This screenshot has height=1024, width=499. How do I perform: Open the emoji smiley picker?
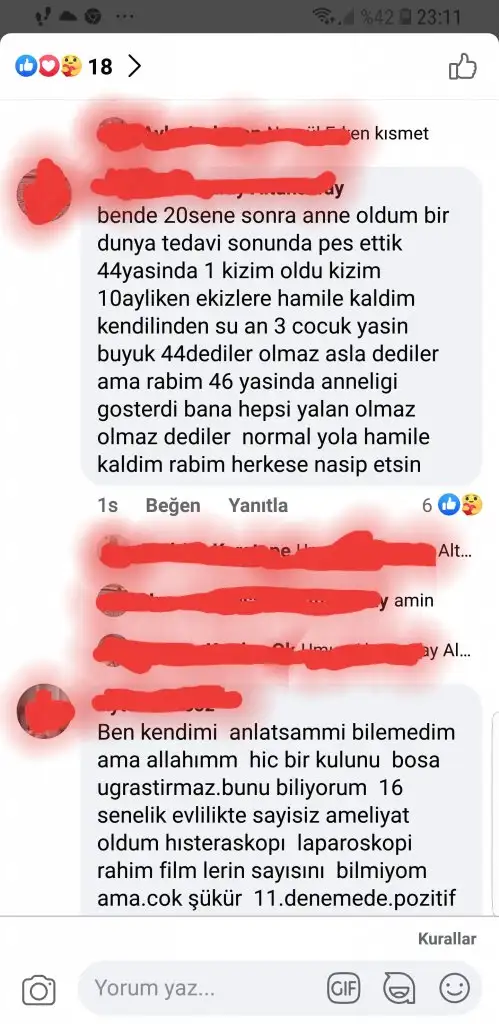(x=454, y=989)
